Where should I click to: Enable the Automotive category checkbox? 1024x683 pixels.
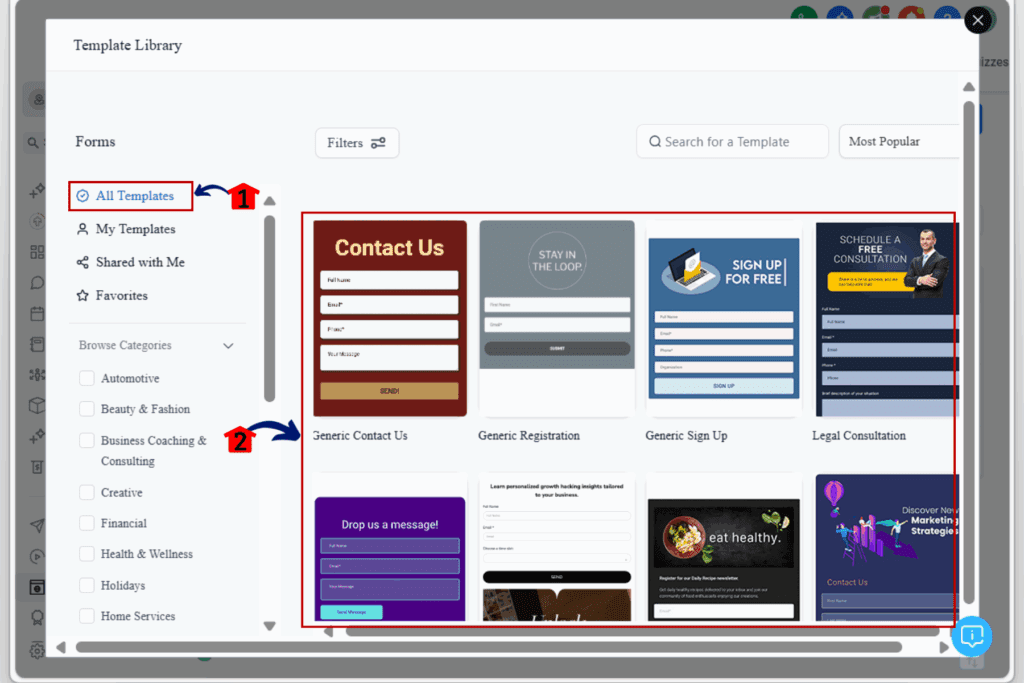pos(87,378)
